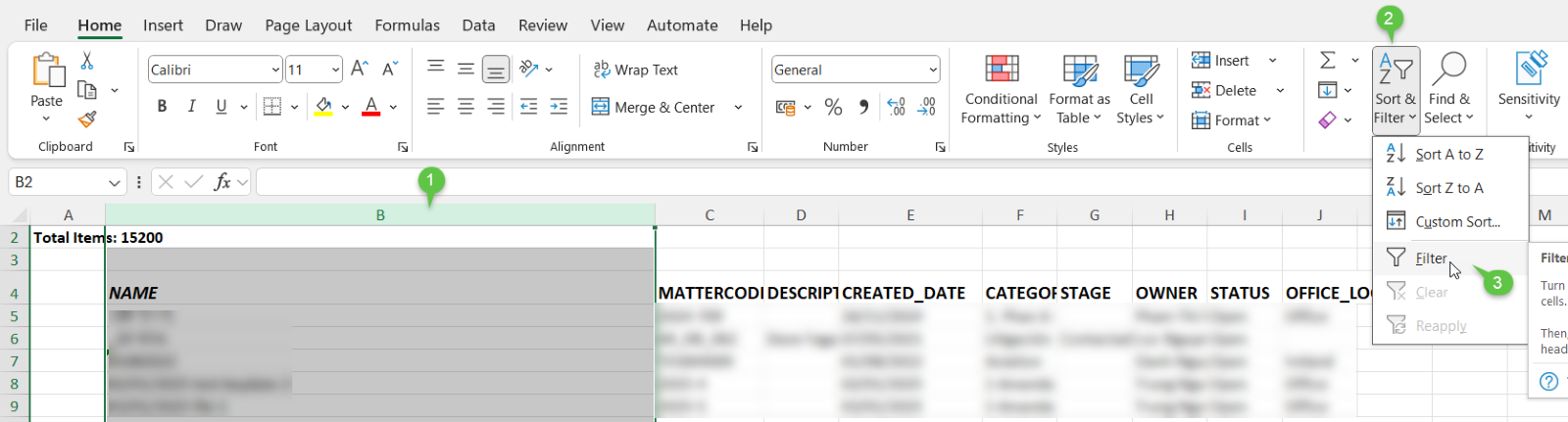This screenshot has height=422, width=1568.
Task: Click Sort & Filter button
Action: pos(1396,90)
